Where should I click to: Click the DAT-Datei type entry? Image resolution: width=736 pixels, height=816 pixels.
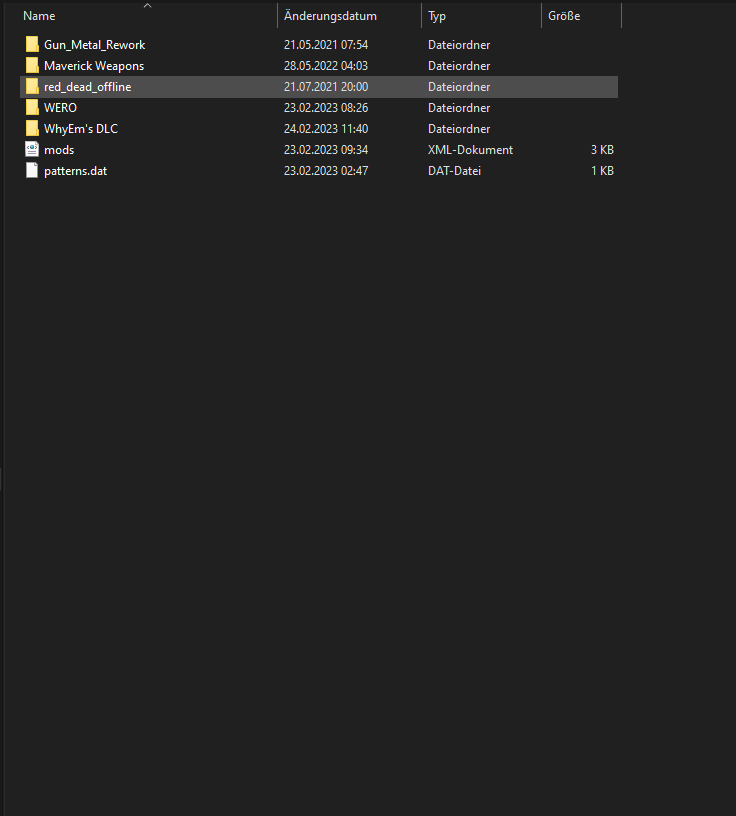[x=455, y=171]
